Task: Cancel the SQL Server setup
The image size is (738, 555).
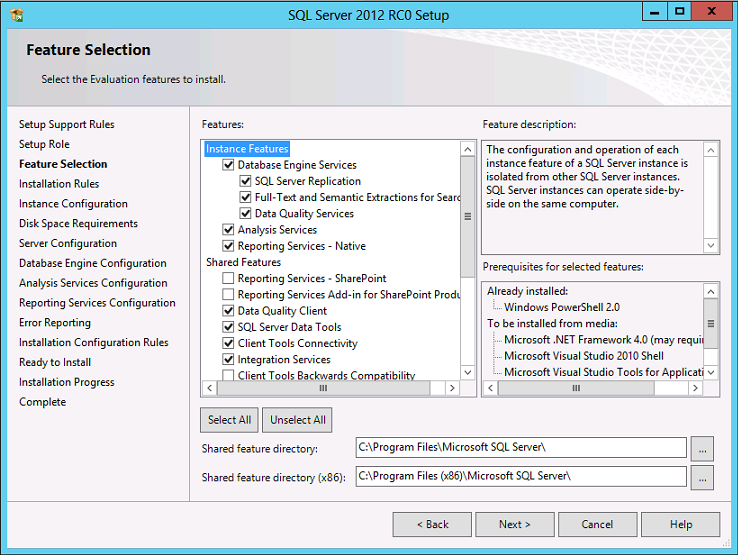Action: tap(598, 524)
